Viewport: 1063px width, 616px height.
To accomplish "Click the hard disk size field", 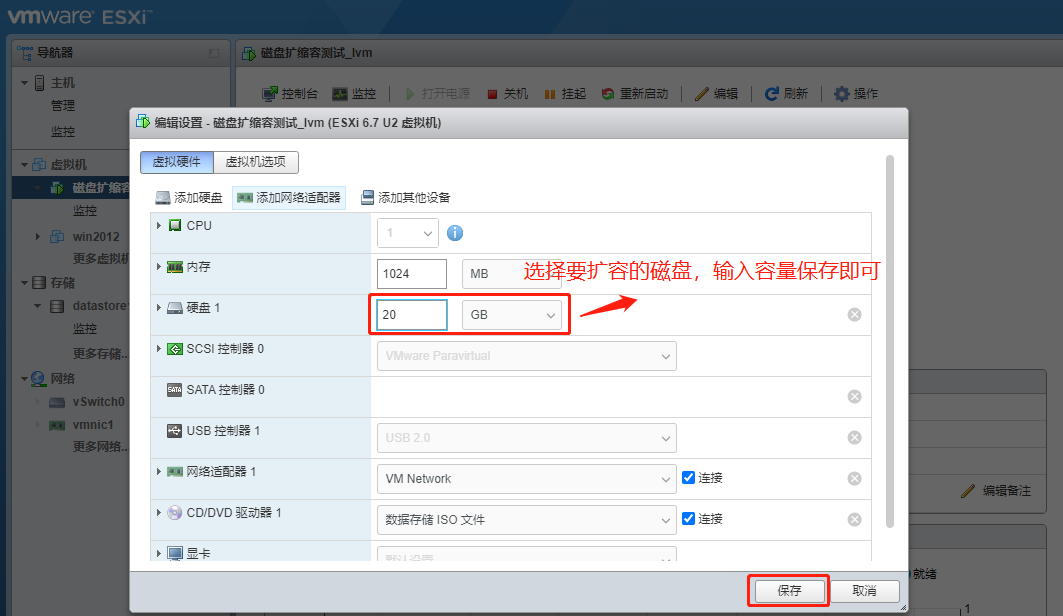I will [x=412, y=315].
